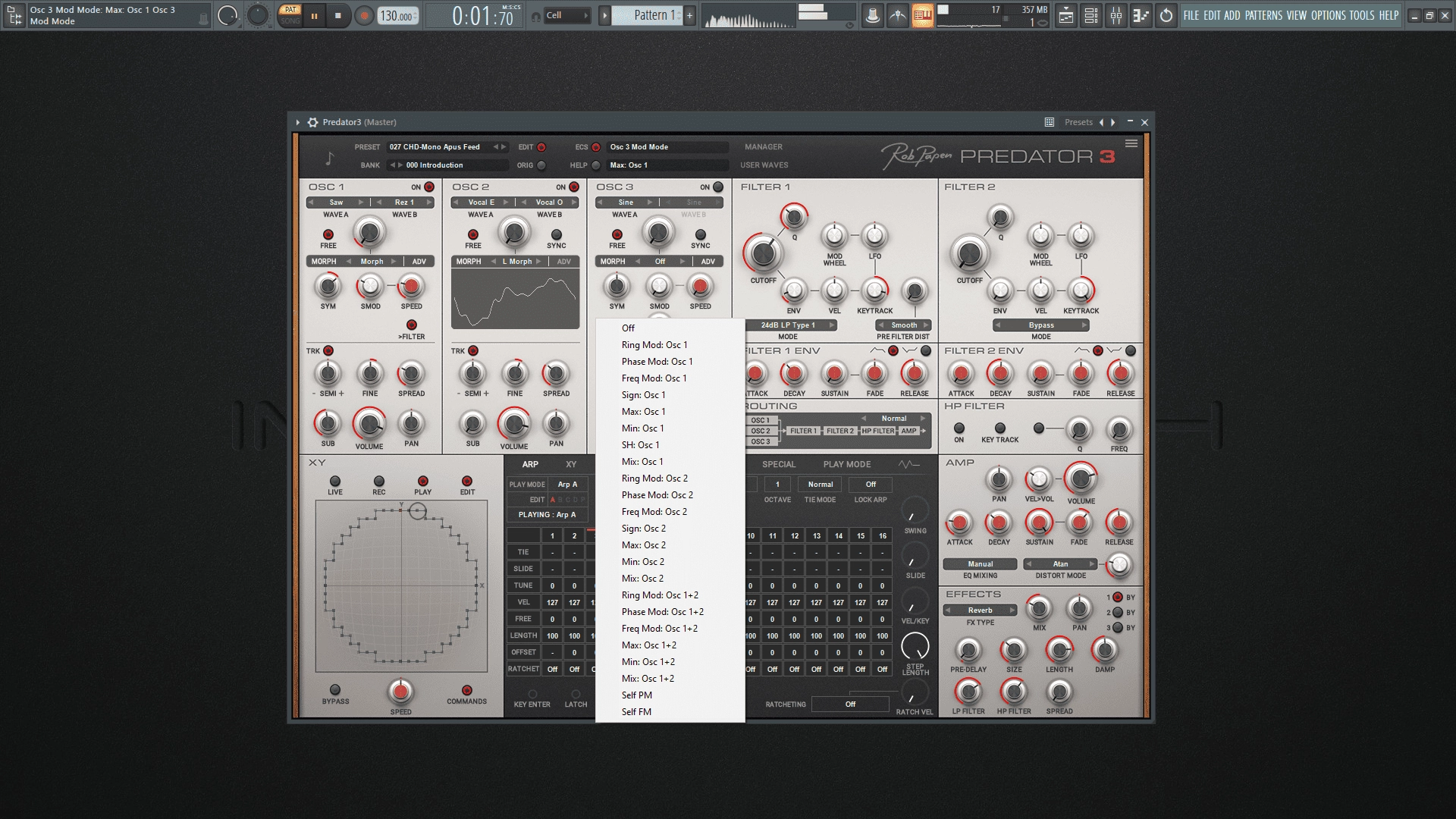Toggle typing keyboard to piano icon

[922, 15]
